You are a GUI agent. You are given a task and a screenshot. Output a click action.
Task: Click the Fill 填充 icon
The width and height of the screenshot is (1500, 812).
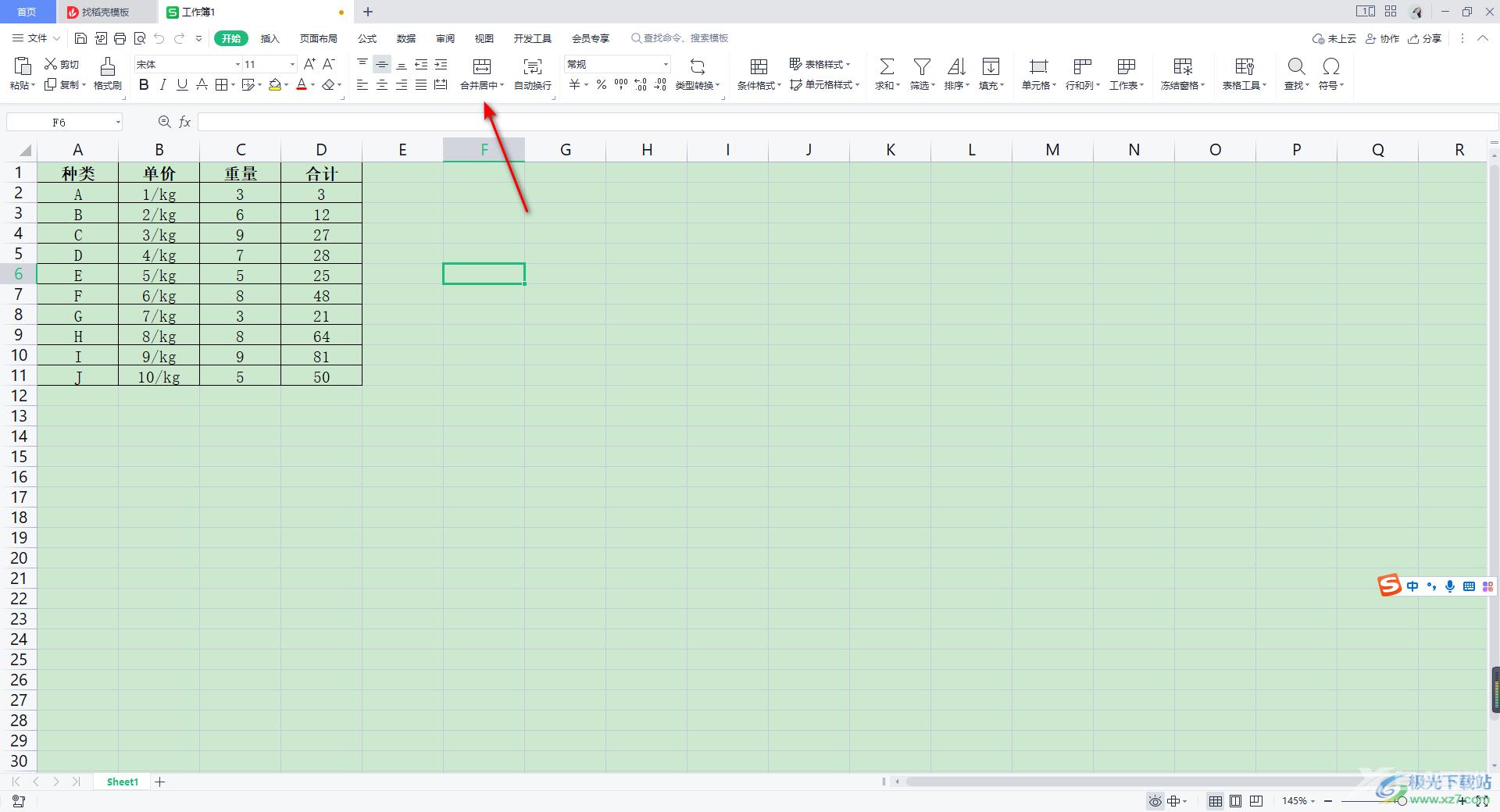pyautogui.click(x=991, y=66)
